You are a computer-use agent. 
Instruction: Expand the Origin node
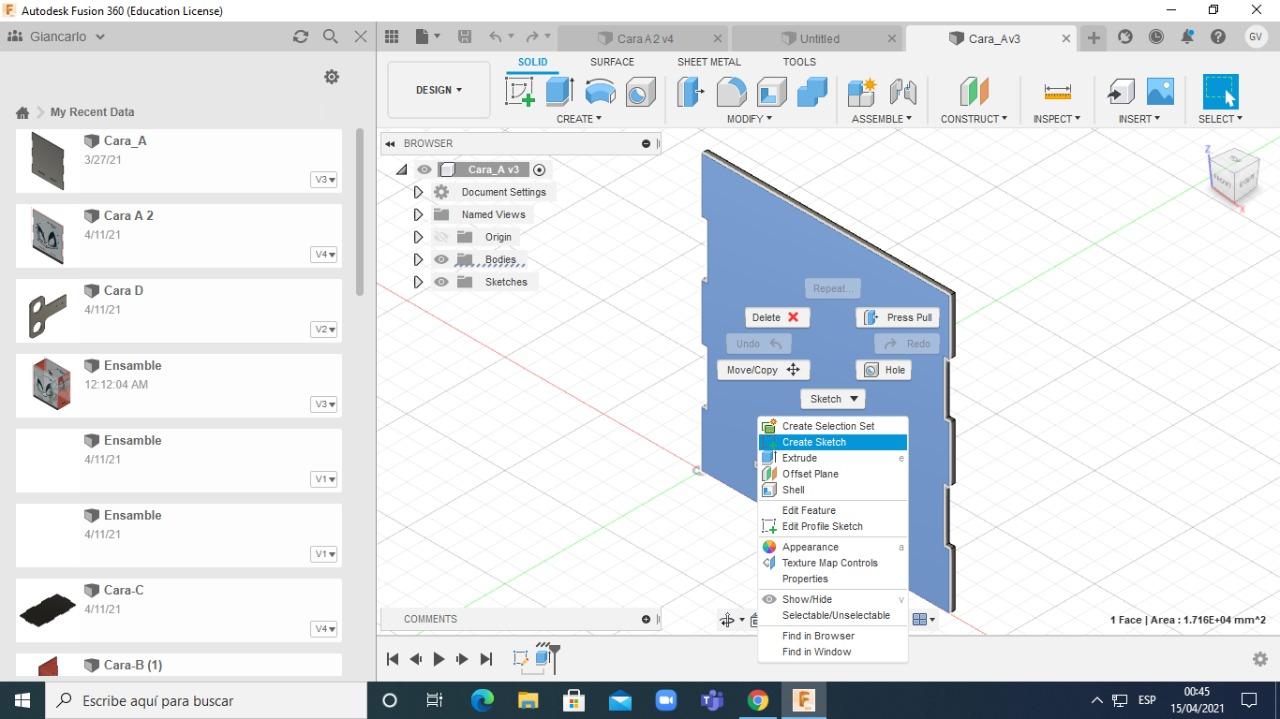point(418,237)
